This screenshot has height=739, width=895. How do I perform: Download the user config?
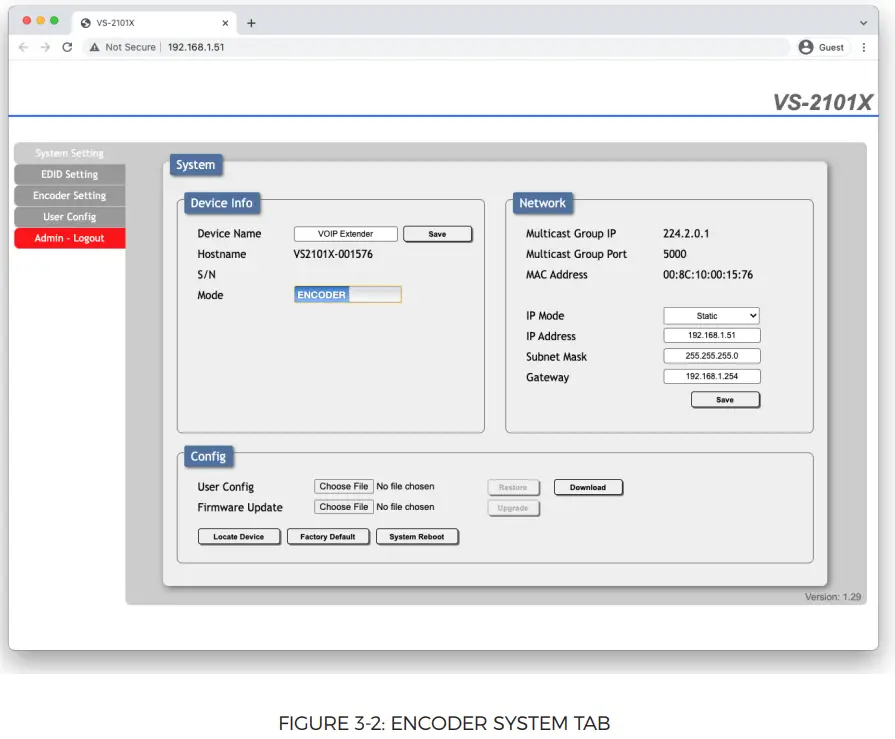point(588,487)
